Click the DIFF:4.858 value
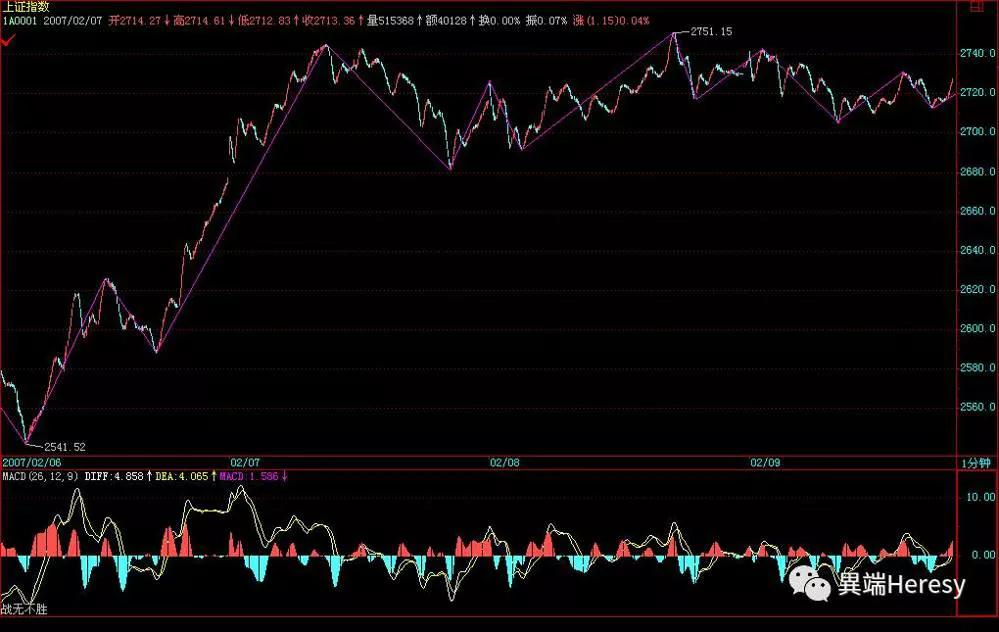This screenshot has width=999, height=632. (114, 476)
